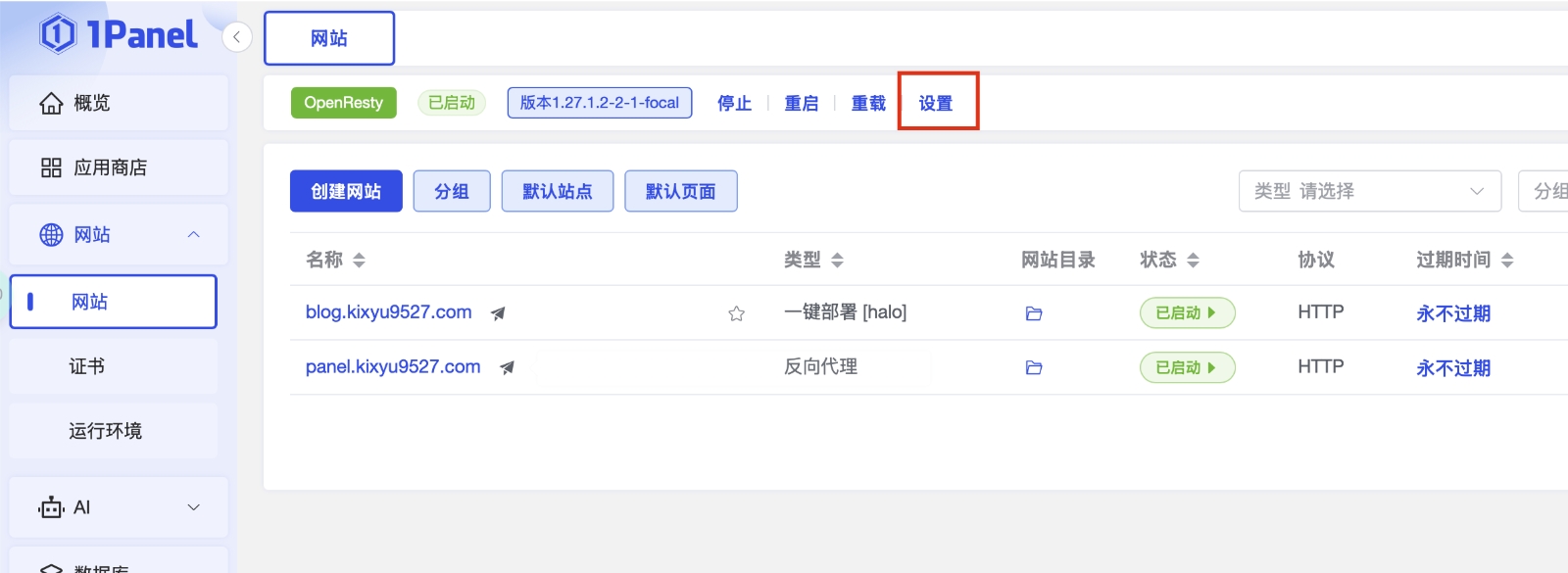Open the folder icon for panel.kixyu9527.com
This screenshot has height=573, width=1568.
[1033, 367]
